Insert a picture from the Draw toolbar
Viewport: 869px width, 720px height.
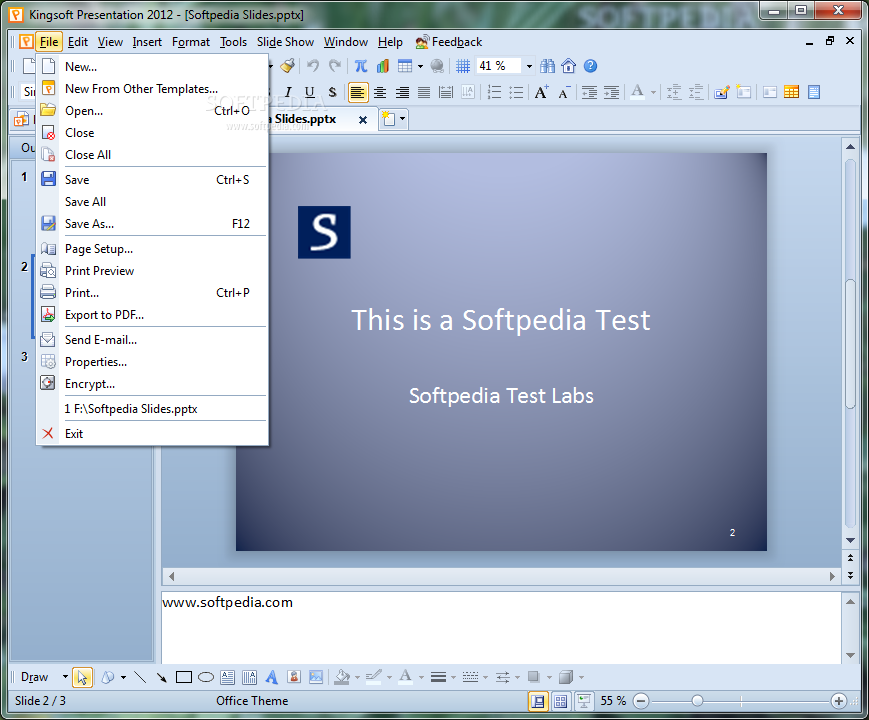point(316,677)
